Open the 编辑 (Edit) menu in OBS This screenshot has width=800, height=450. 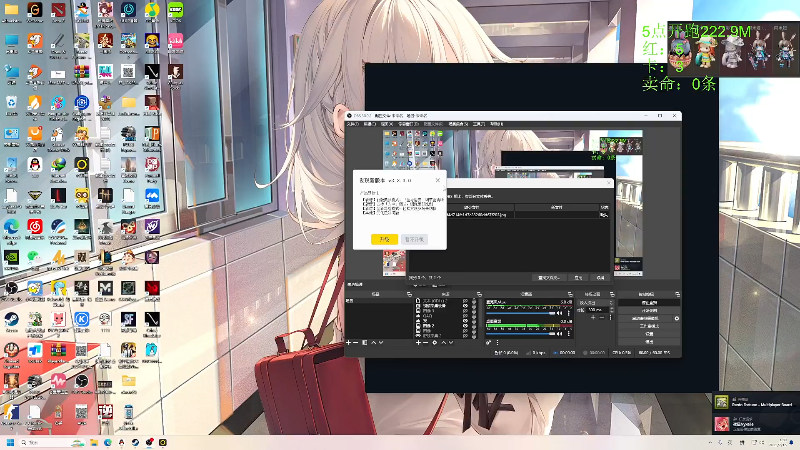coord(369,124)
